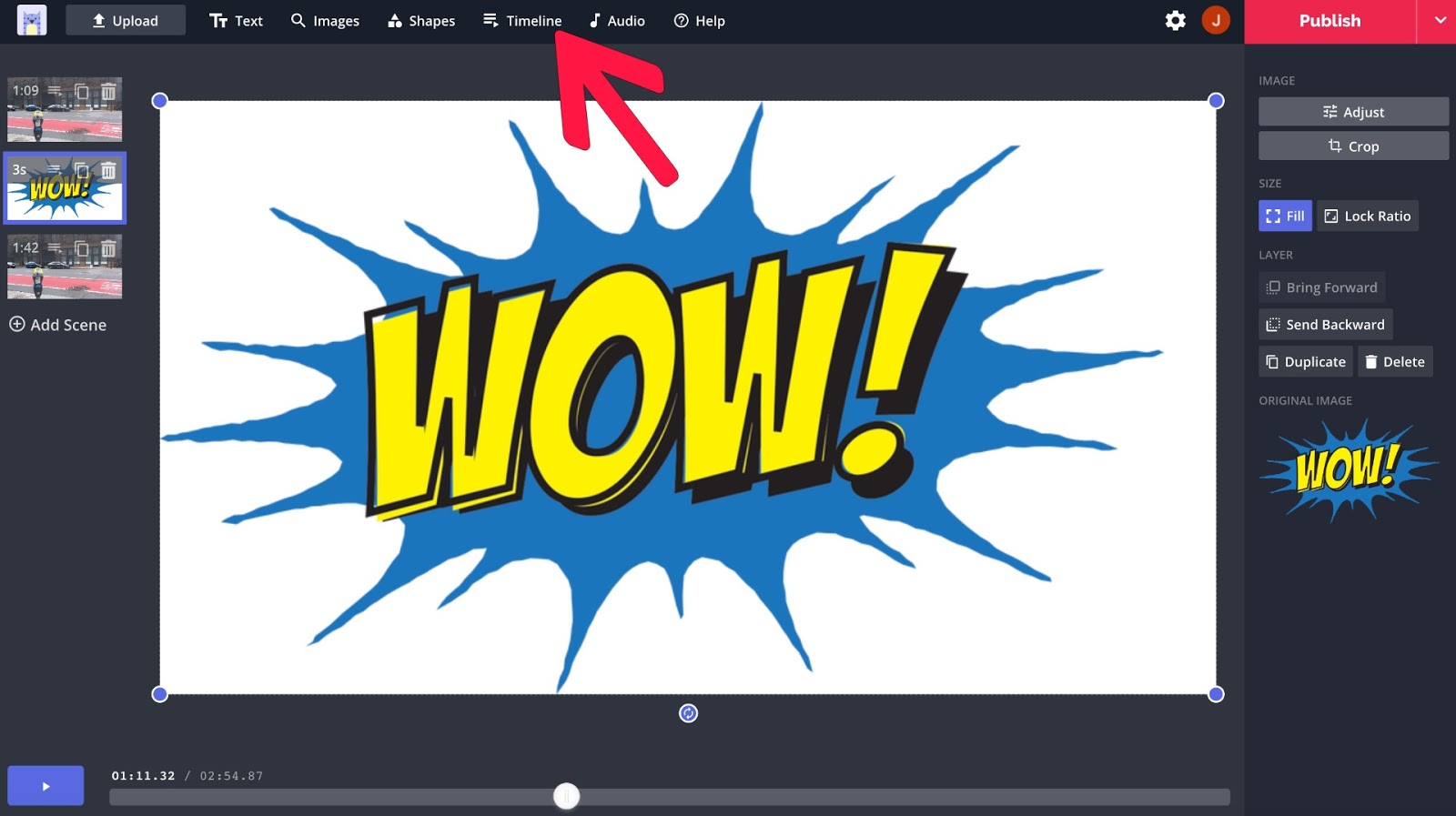Expand the Publish dropdown arrow

point(1439,21)
